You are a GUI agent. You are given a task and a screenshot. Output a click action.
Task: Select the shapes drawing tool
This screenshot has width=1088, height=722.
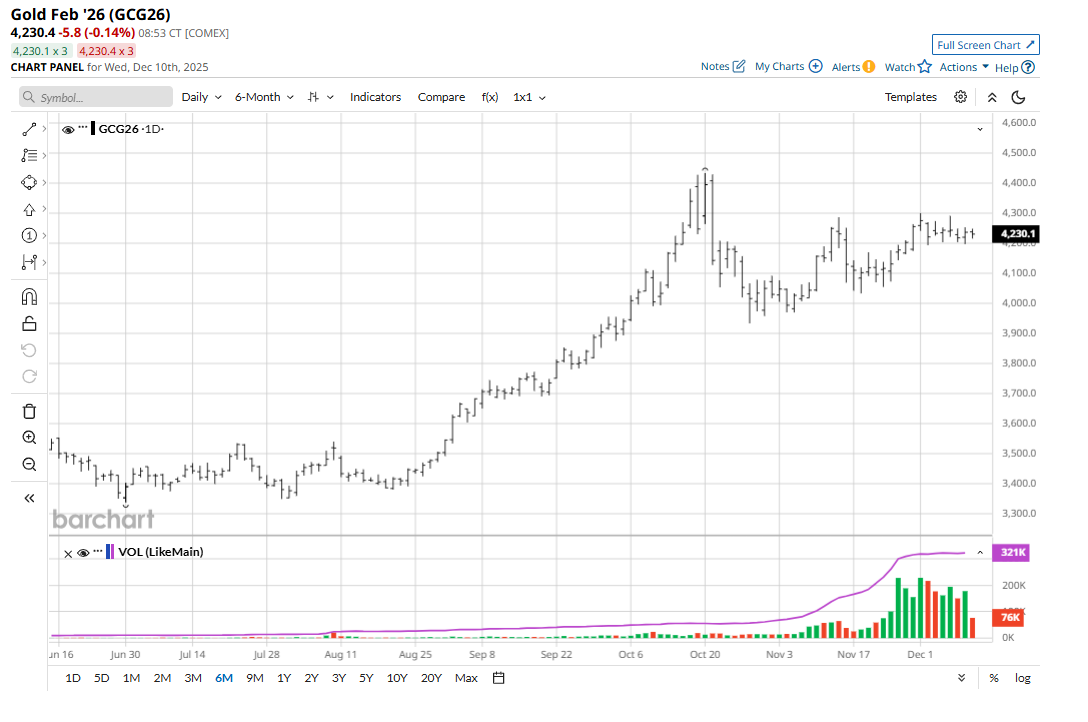point(29,182)
